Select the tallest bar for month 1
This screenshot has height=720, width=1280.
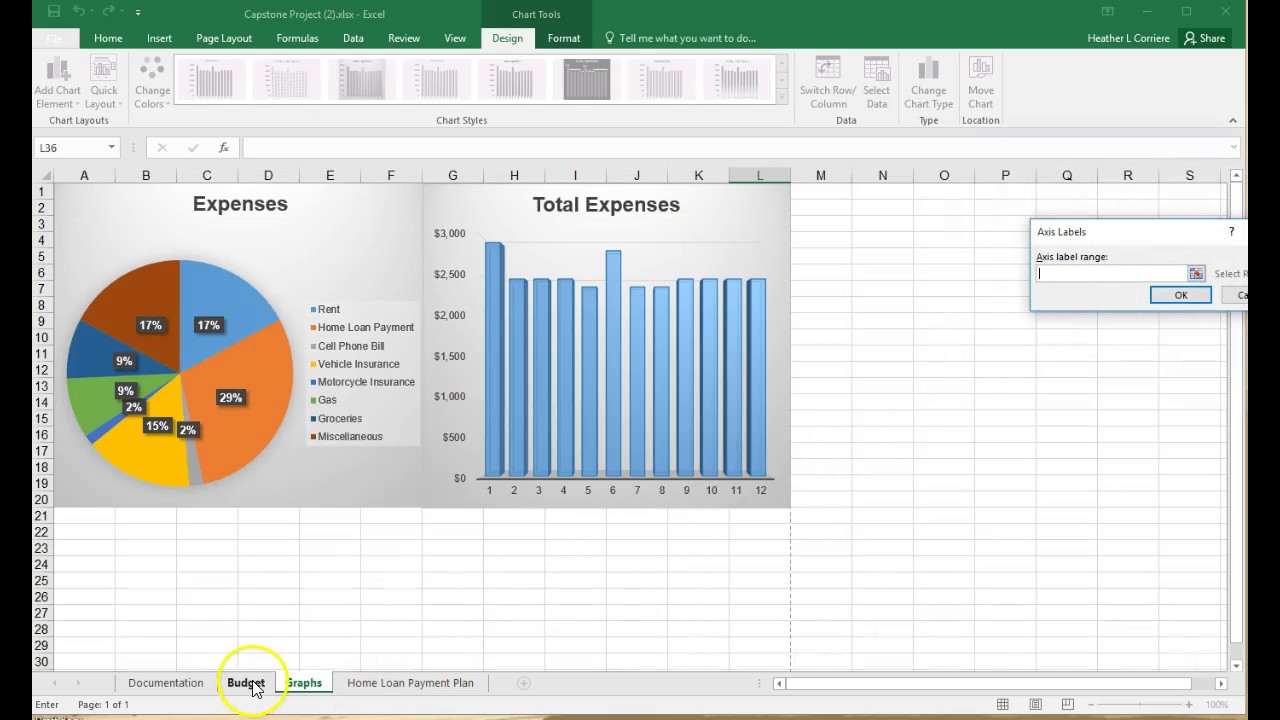pos(494,359)
